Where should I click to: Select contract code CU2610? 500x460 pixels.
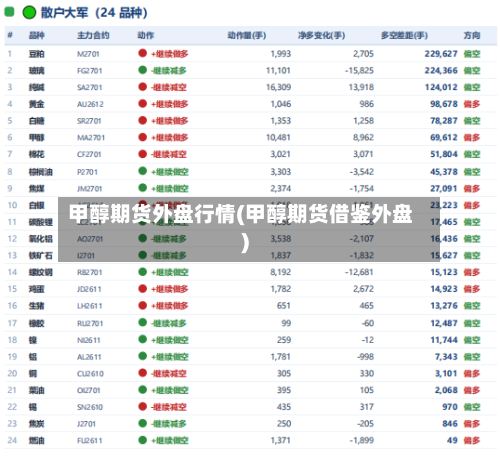point(90,374)
